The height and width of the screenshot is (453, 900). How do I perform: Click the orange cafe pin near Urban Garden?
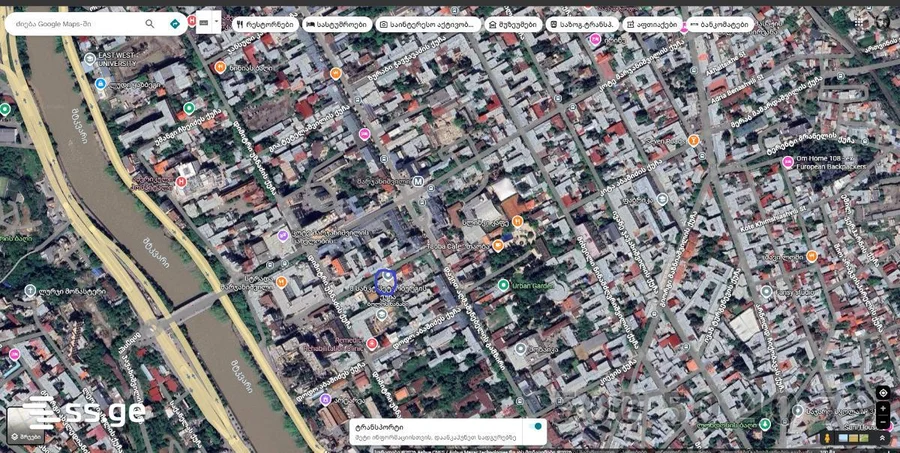coord(498,245)
